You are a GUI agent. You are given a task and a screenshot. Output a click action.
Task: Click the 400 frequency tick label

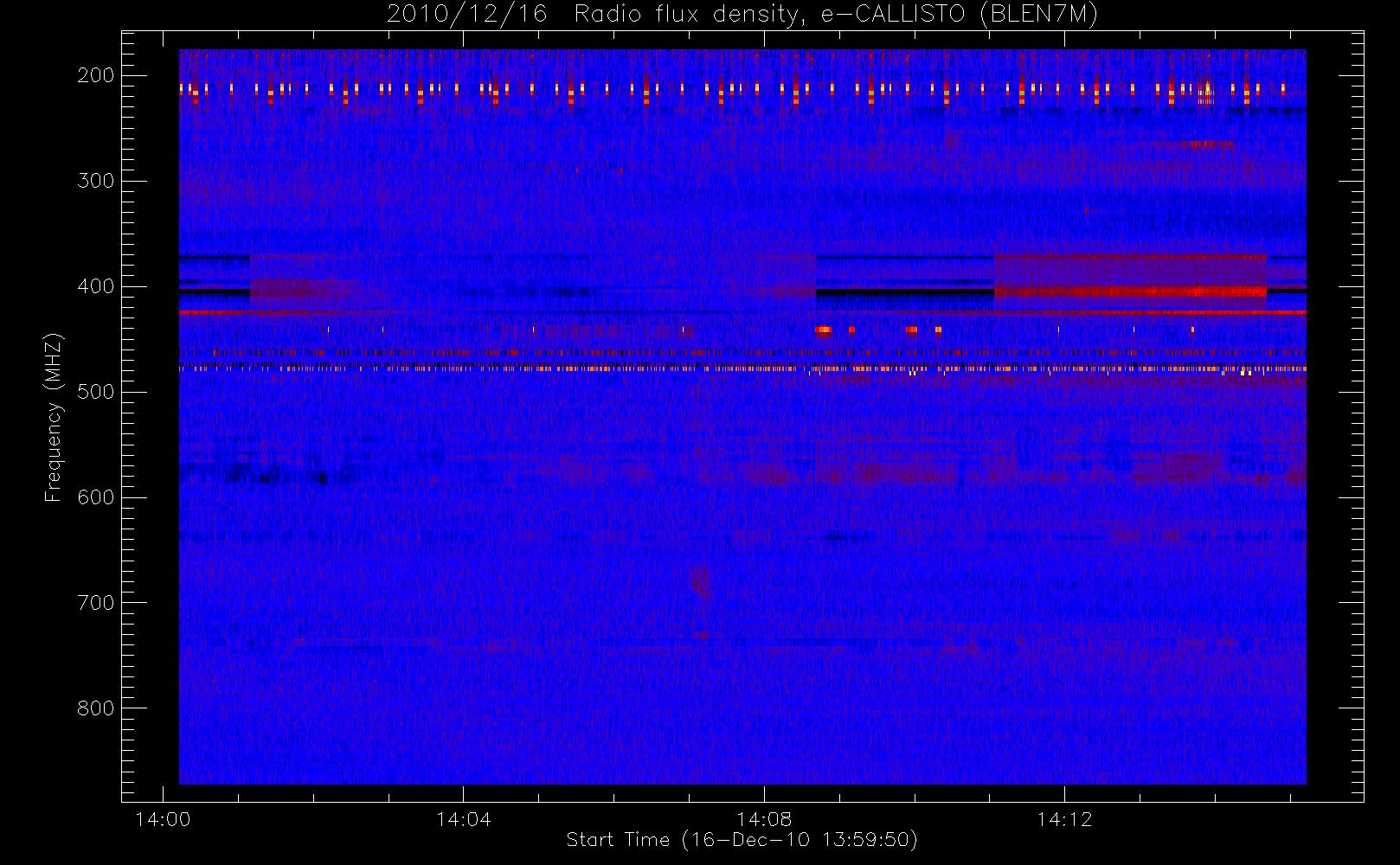tap(96, 286)
